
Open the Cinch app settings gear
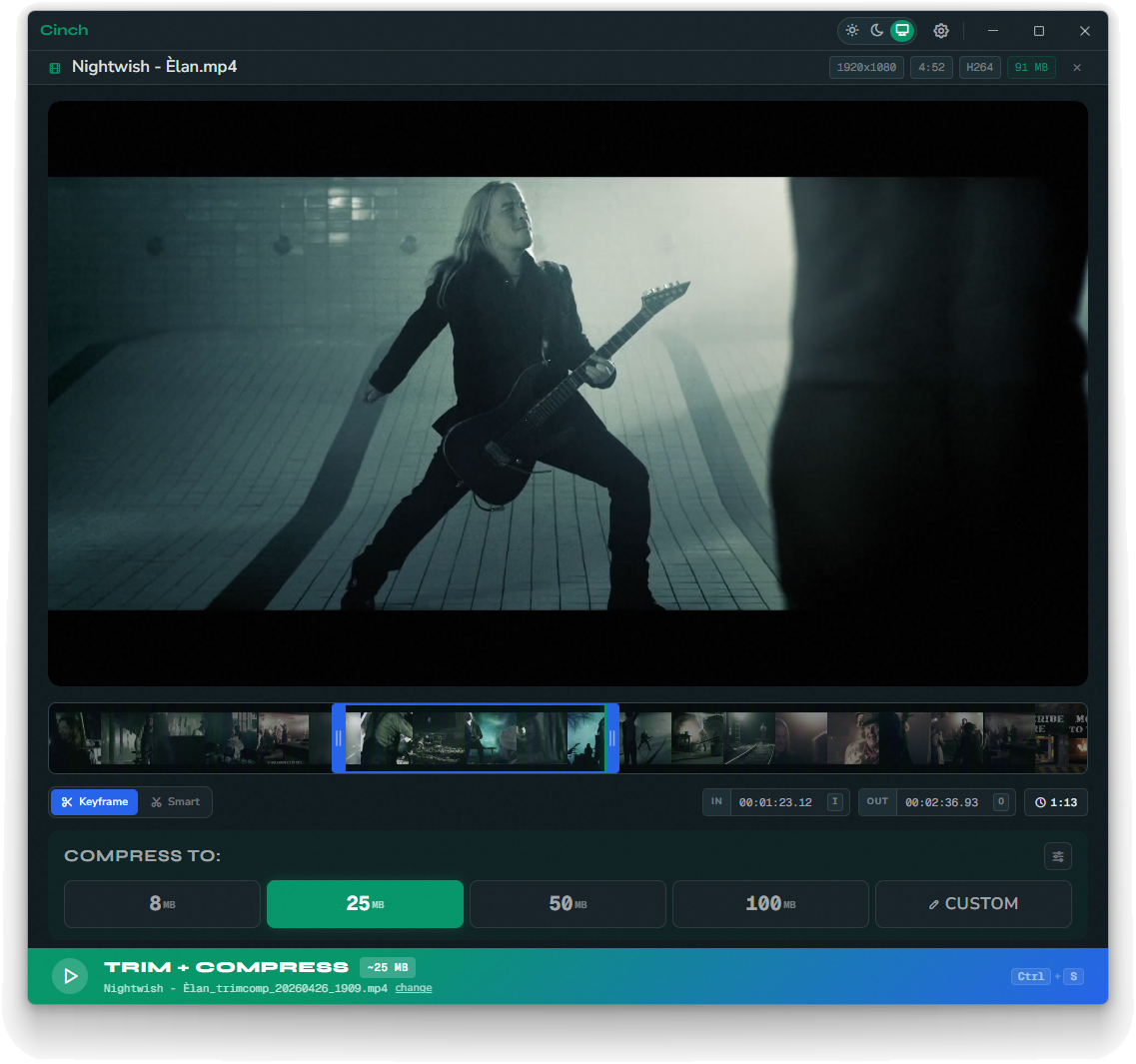tap(940, 30)
